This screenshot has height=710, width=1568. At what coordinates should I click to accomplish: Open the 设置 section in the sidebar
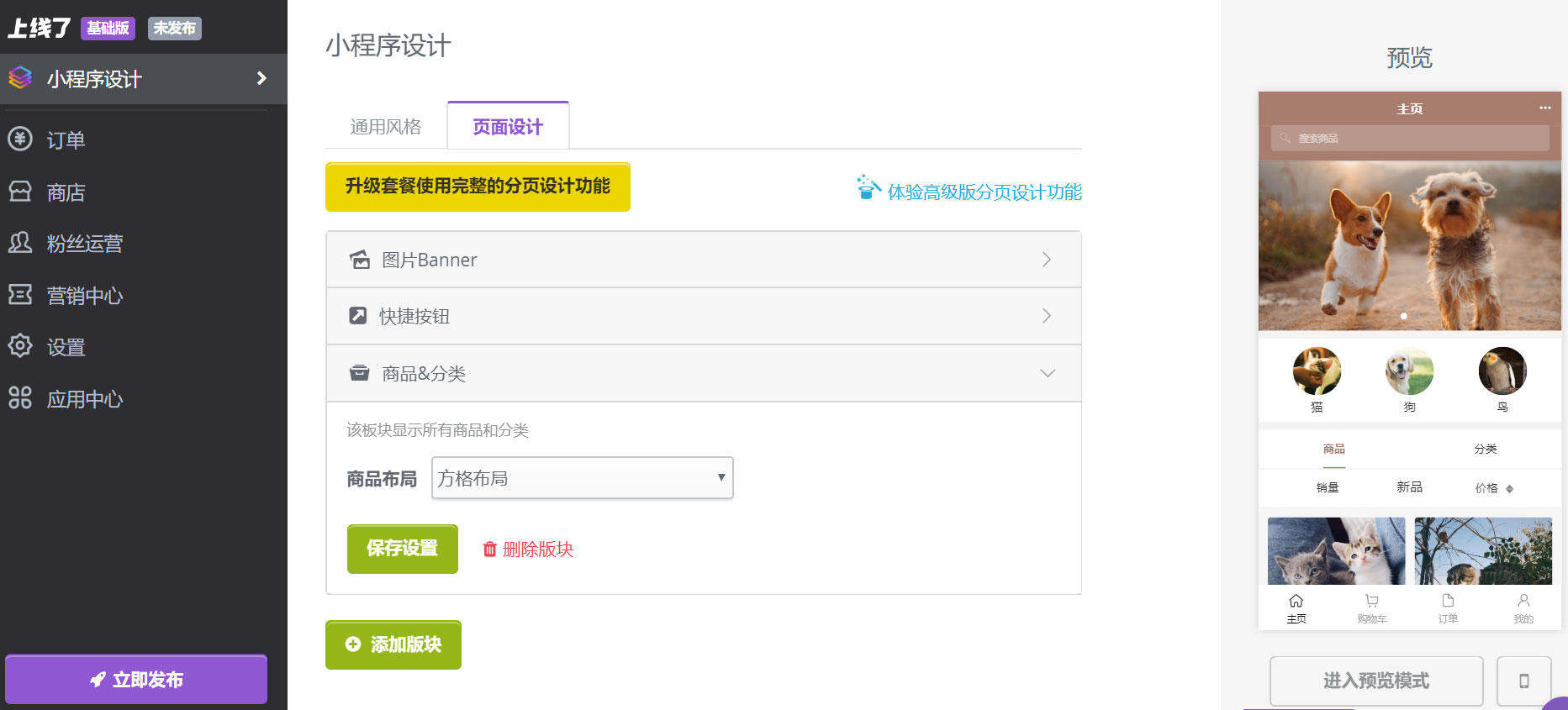(65, 347)
